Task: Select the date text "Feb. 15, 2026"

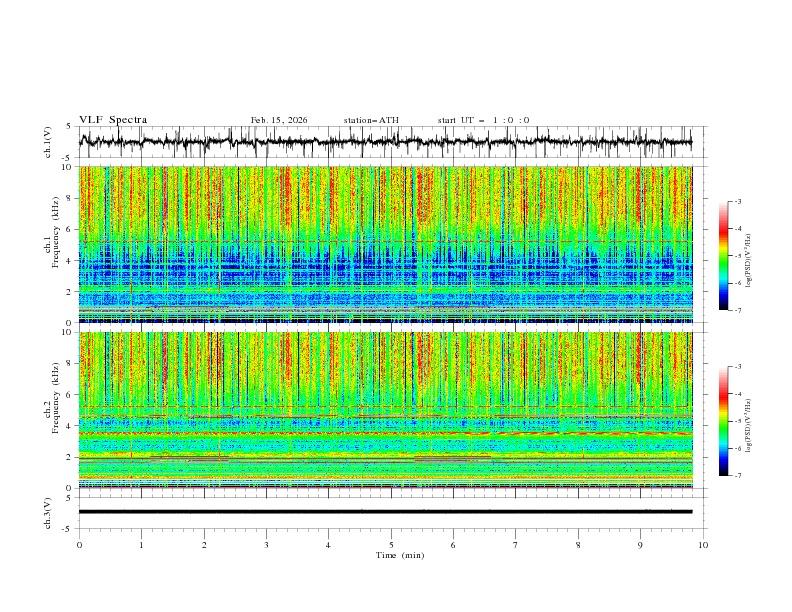Action: click(x=279, y=120)
